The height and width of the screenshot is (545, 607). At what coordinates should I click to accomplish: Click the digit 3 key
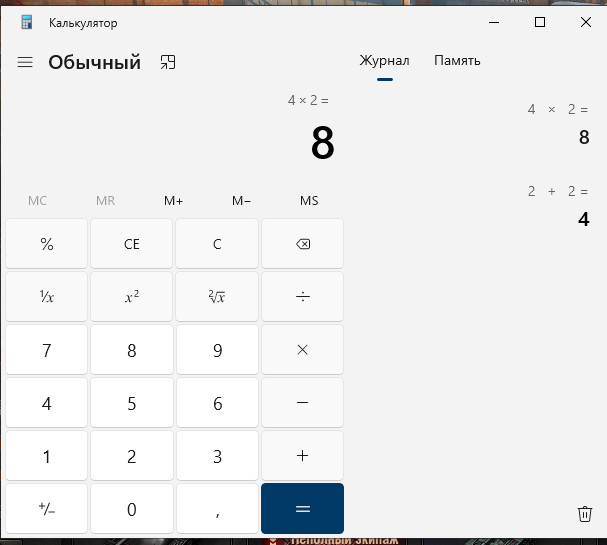point(217,456)
